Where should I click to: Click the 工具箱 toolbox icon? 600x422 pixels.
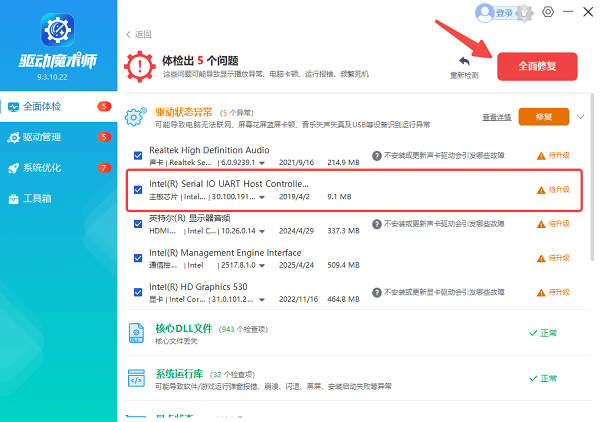13,199
